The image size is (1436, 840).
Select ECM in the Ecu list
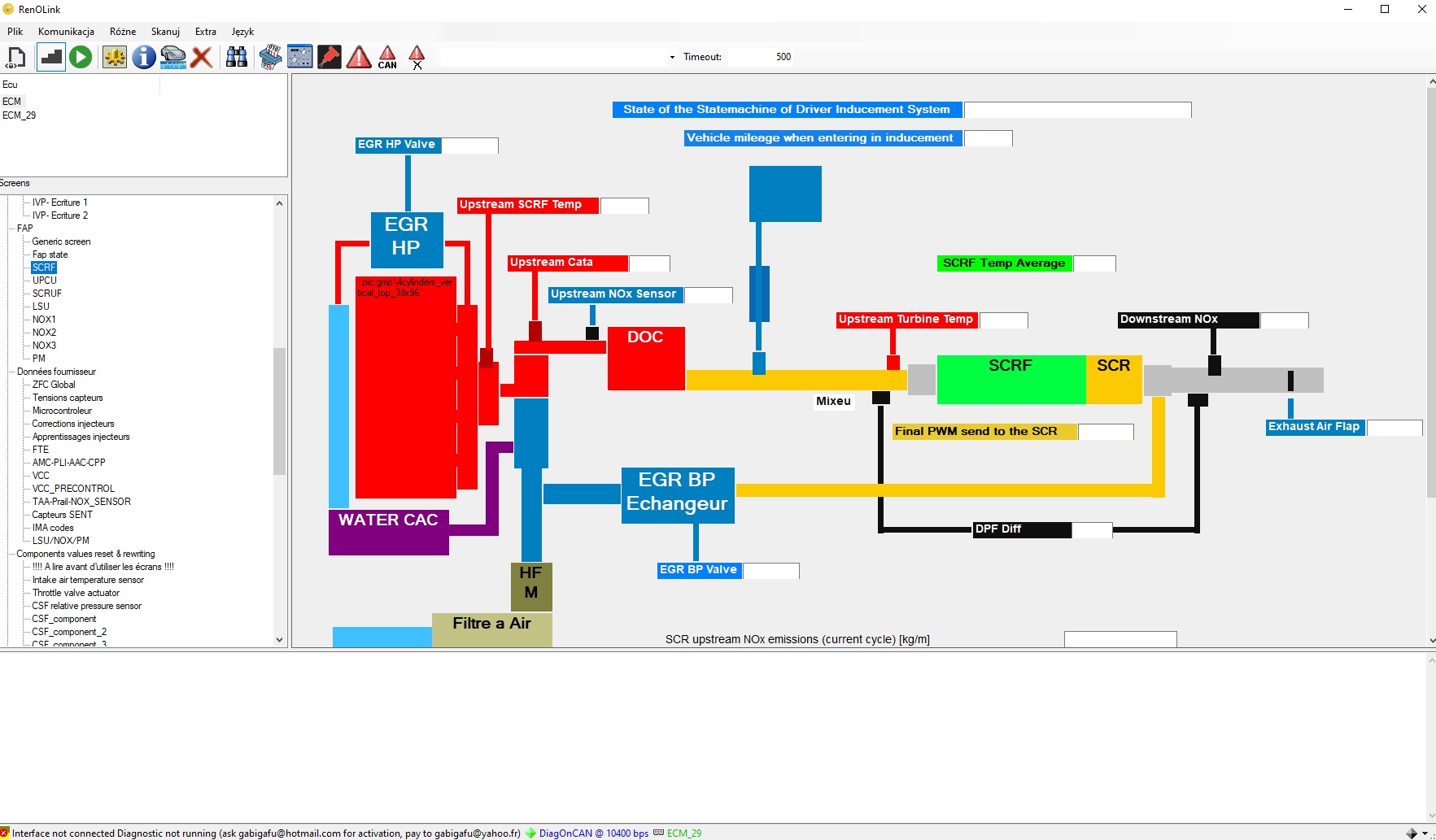(x=12, y=102)
